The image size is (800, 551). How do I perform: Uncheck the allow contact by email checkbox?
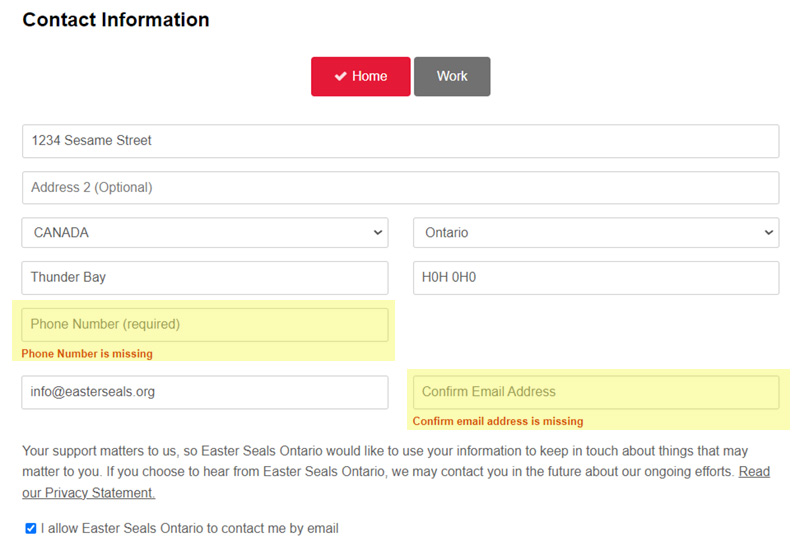[30, 529]
